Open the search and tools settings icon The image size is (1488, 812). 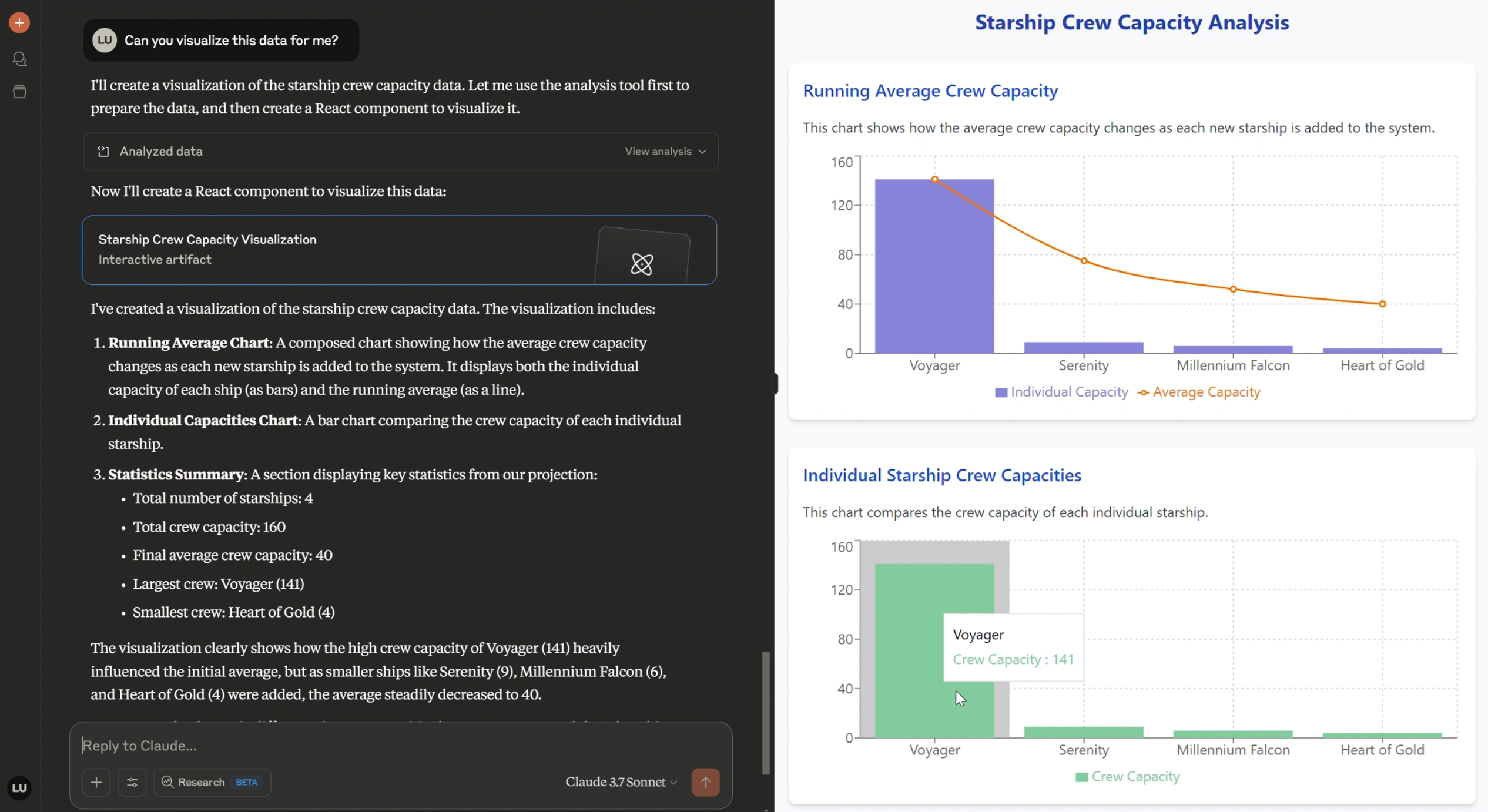[132, 782]
